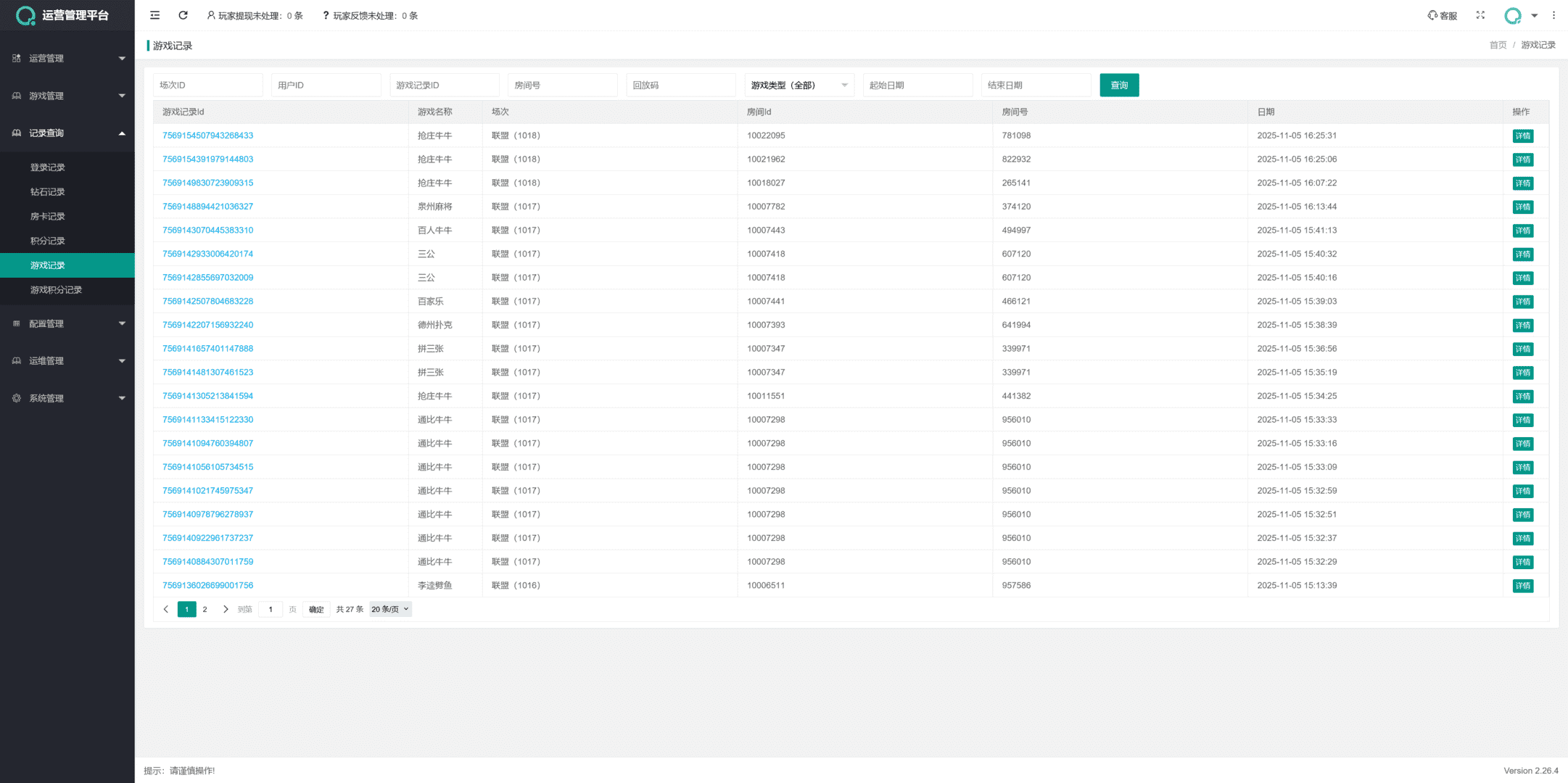This screenshot has height=783, width=1568.
Task: Click the user avatar icon top right
Action: point(1513,15)
